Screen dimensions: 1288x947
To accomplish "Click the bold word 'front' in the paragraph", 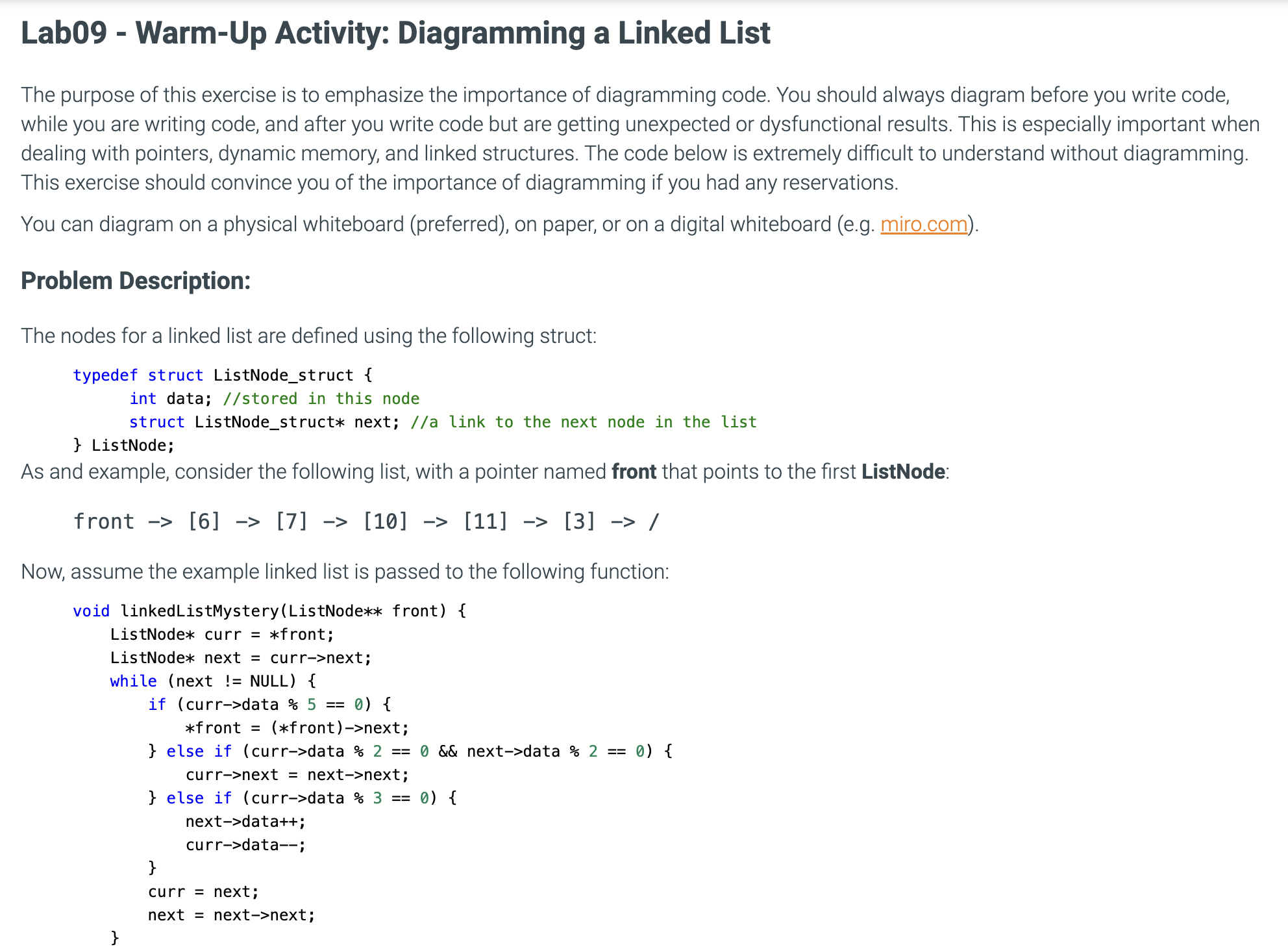I will 634,472.
